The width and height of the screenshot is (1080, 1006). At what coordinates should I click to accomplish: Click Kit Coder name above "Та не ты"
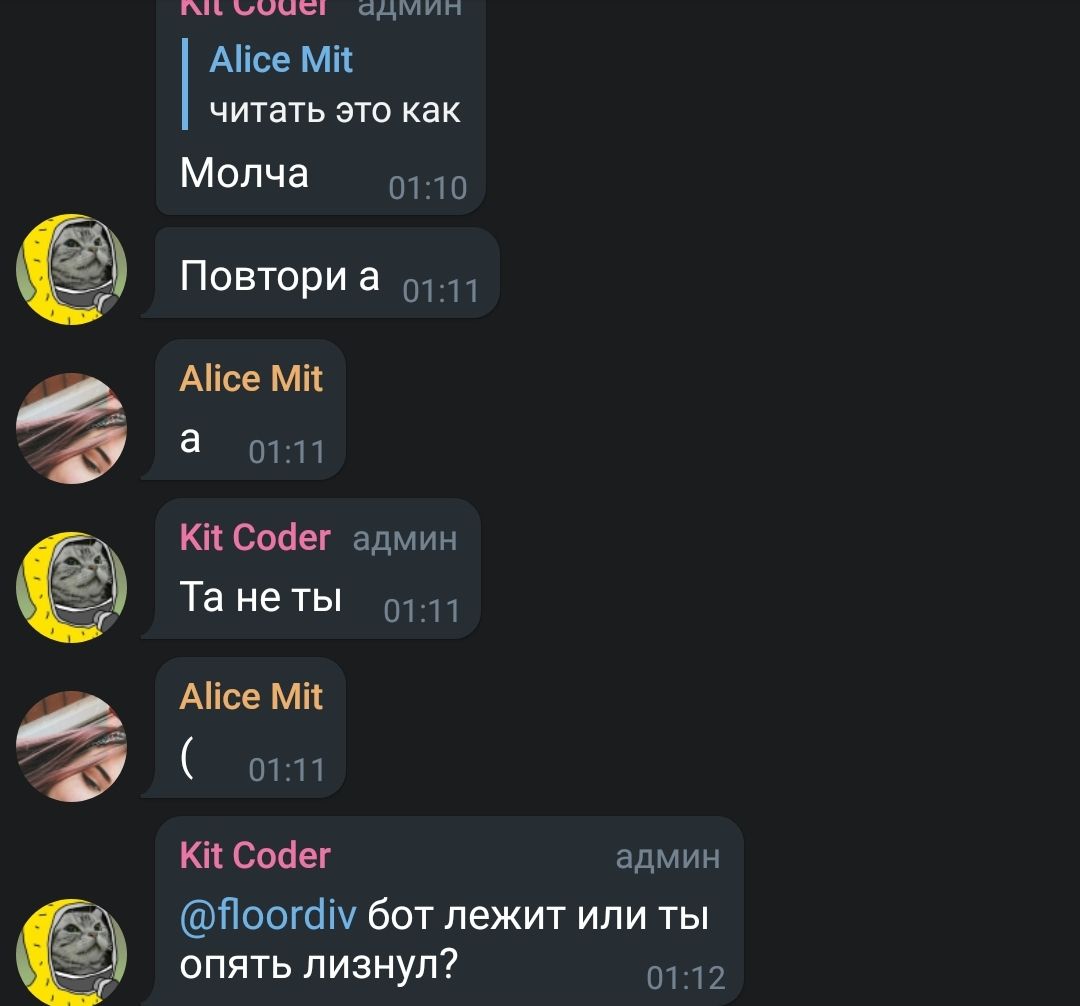256,538
